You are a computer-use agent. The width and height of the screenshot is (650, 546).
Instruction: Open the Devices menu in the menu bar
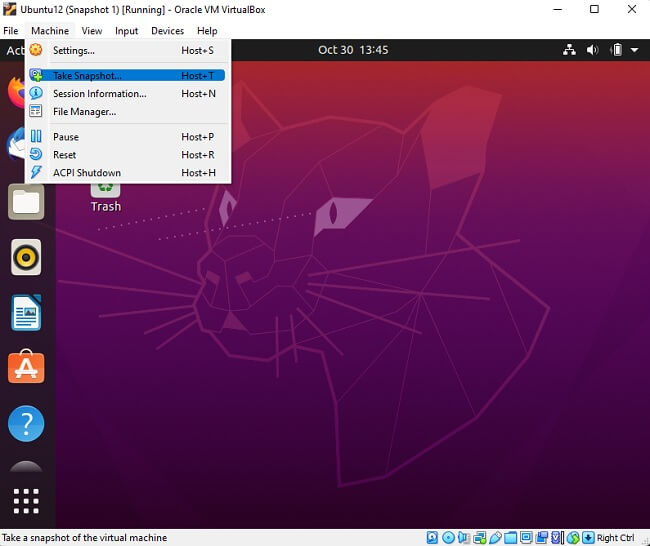tap(167, 31)
